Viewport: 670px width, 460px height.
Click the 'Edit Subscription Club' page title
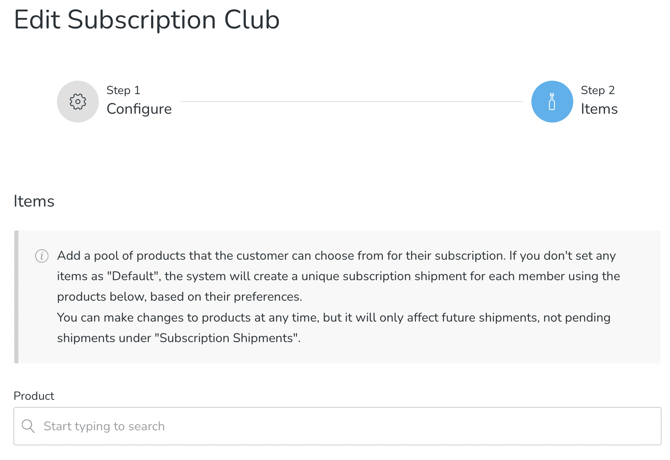coord(146,20)
